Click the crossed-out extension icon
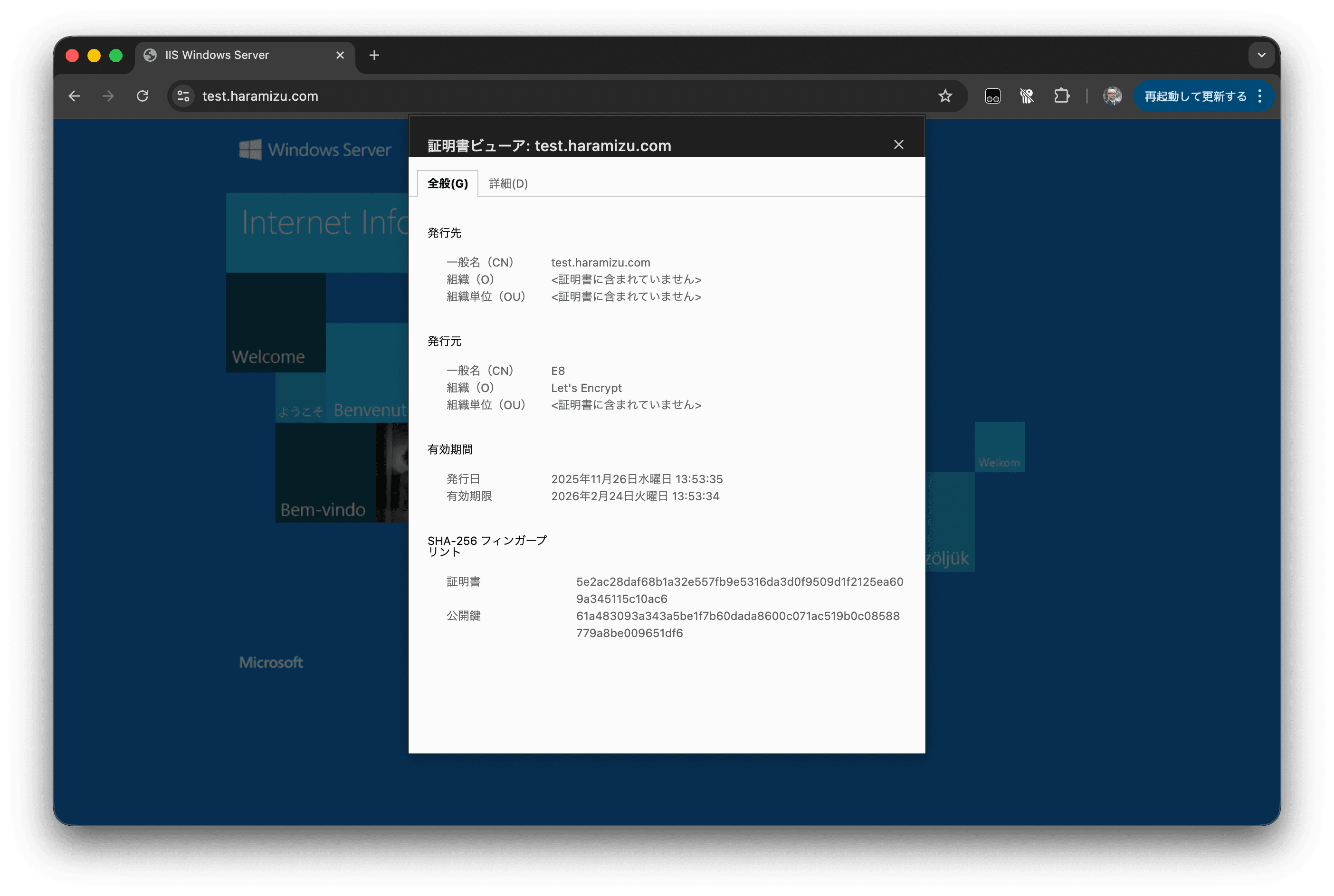This screenshot has width=1334, height=896. [1027, 96]
